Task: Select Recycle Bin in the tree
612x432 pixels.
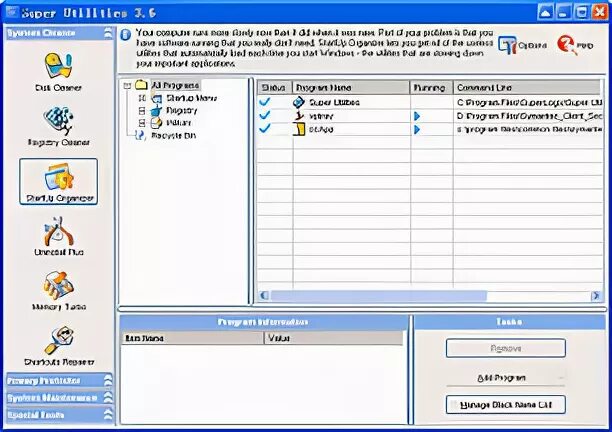Action: point(173,136)
